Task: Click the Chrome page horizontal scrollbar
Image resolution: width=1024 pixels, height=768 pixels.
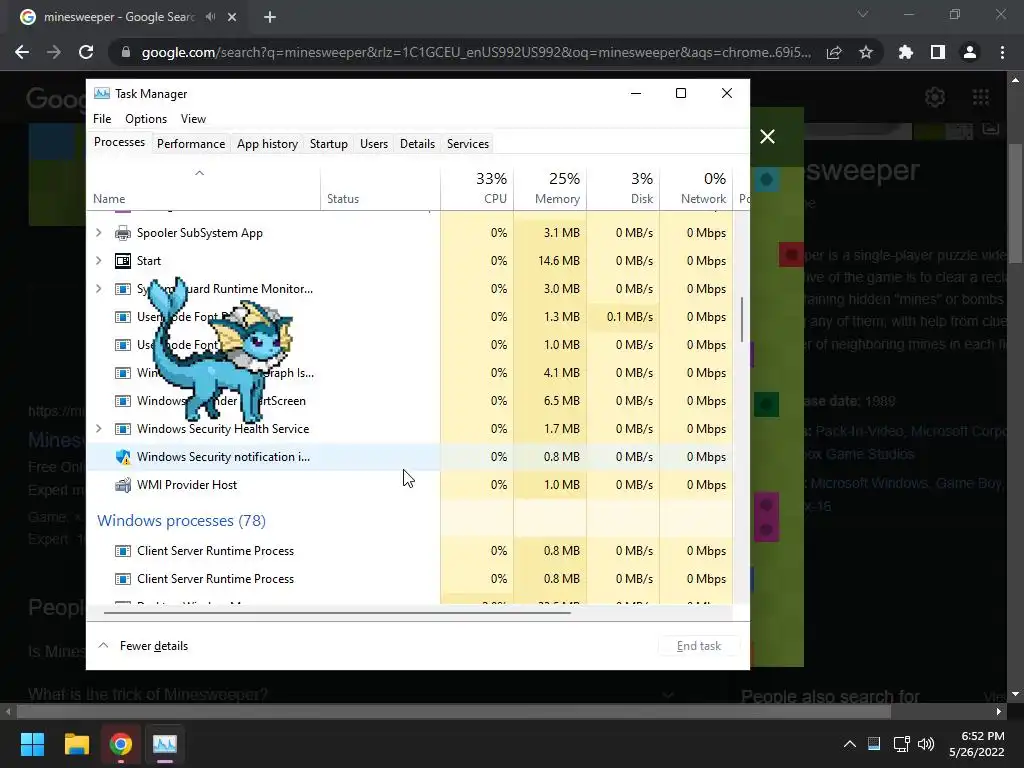Action: [453, 711]
